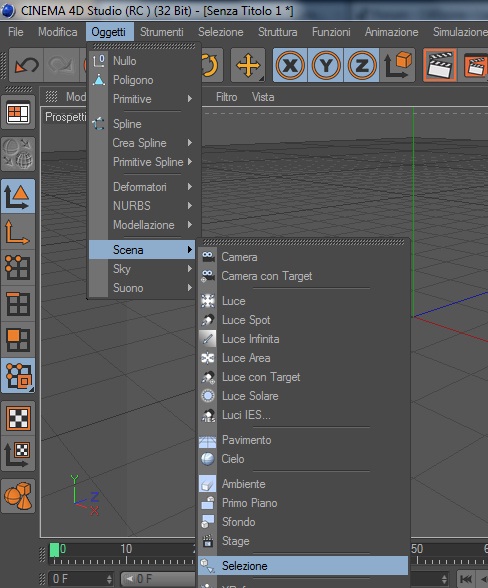Add a Sfondo background object
Viewport: 488px width, 588px height.
coord(303,522)
